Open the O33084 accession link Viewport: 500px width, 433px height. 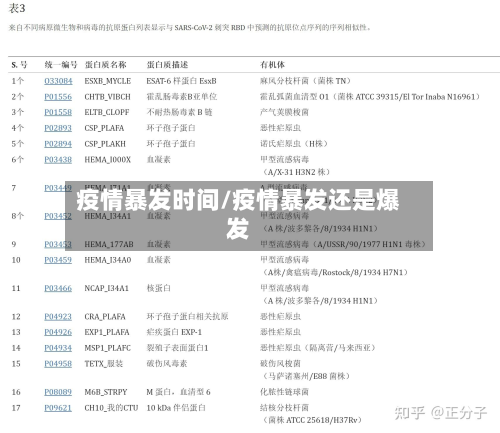click(x=58, y=81)
